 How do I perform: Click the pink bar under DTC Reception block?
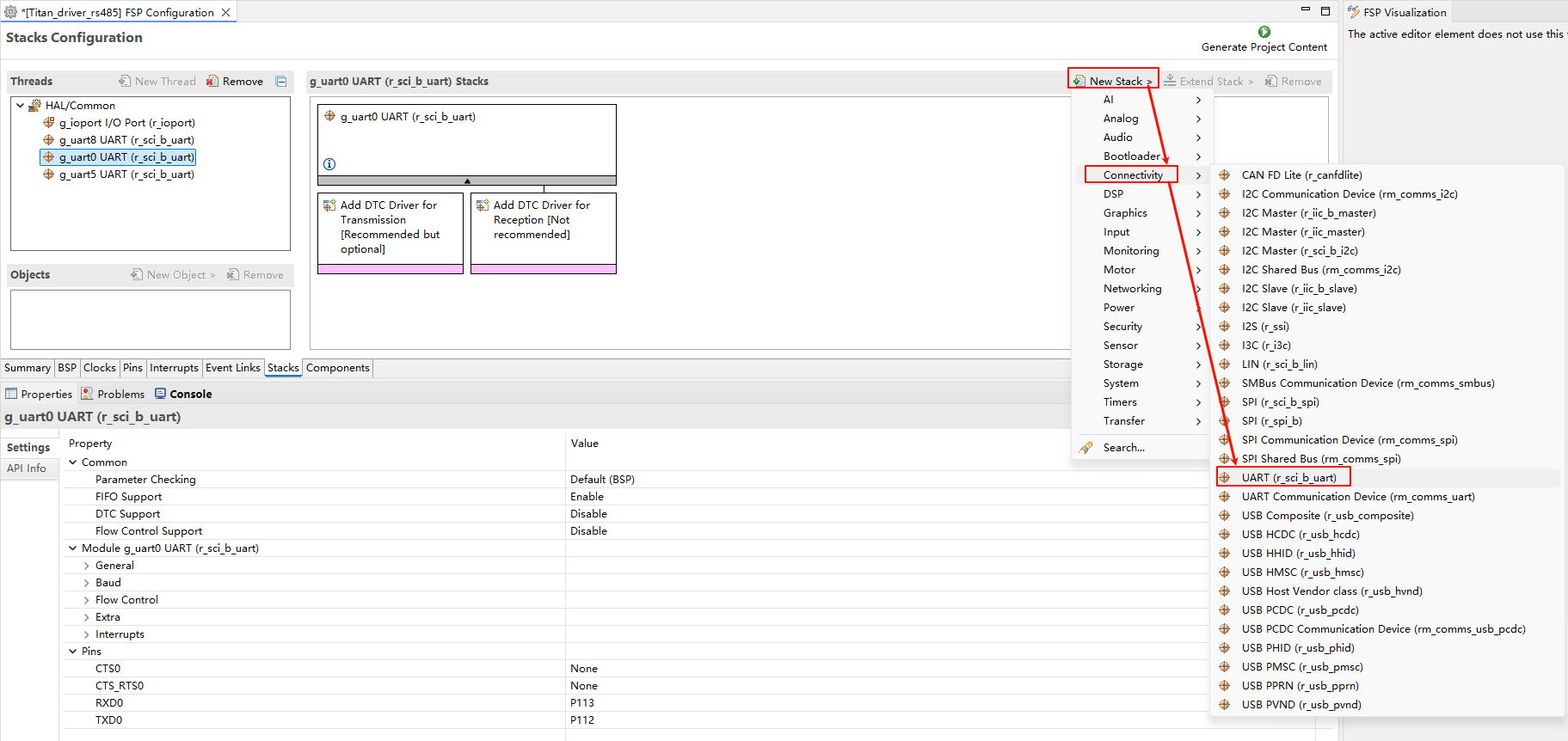(x=544, y=269)
